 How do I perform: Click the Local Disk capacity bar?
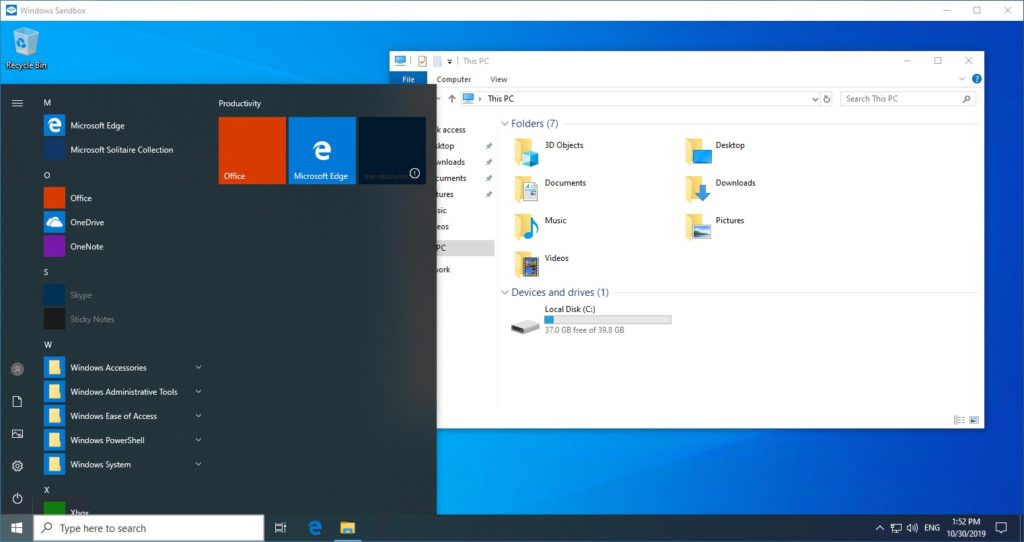(x=607, y=319)
